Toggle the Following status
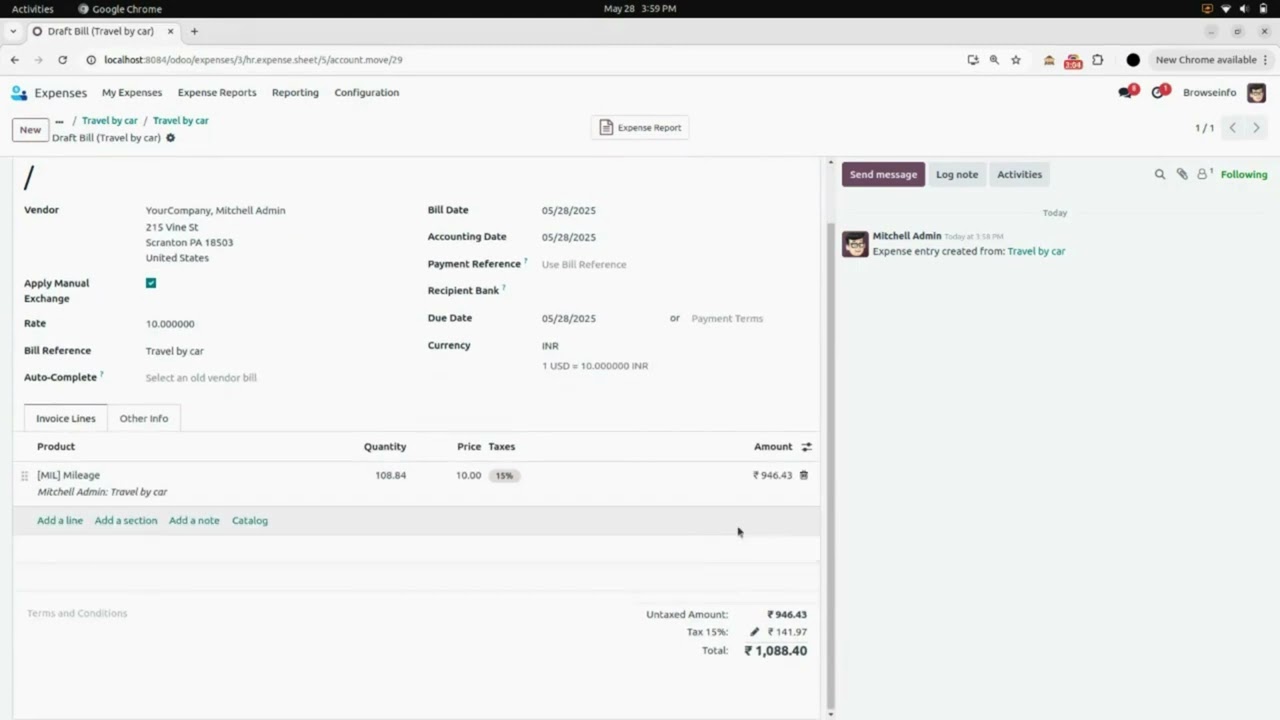 coord(1244,174)
